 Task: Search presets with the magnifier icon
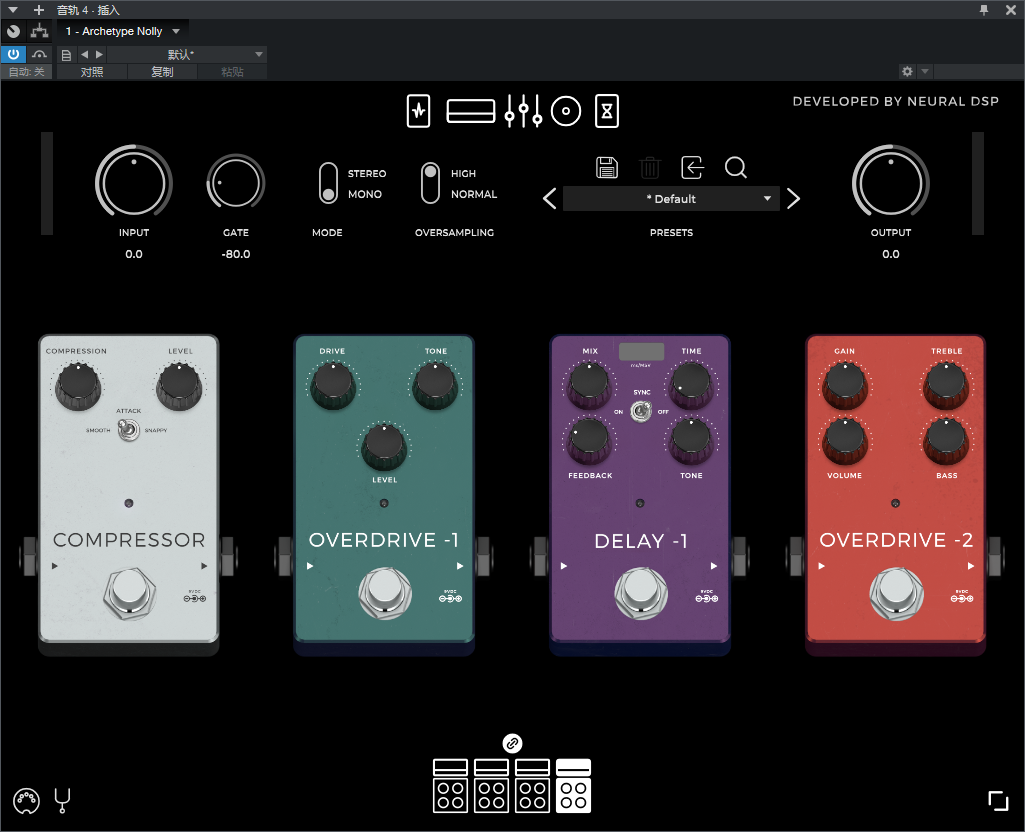click(x=735, y=167)
